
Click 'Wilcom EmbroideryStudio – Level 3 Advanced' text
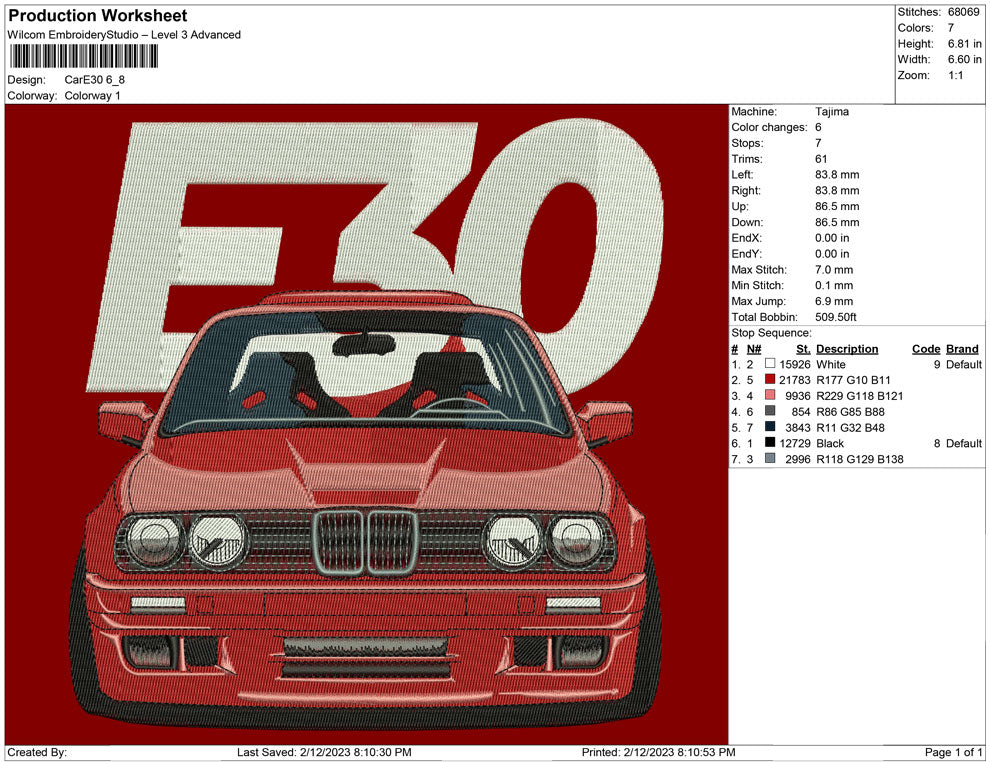[x=124, y=35]
